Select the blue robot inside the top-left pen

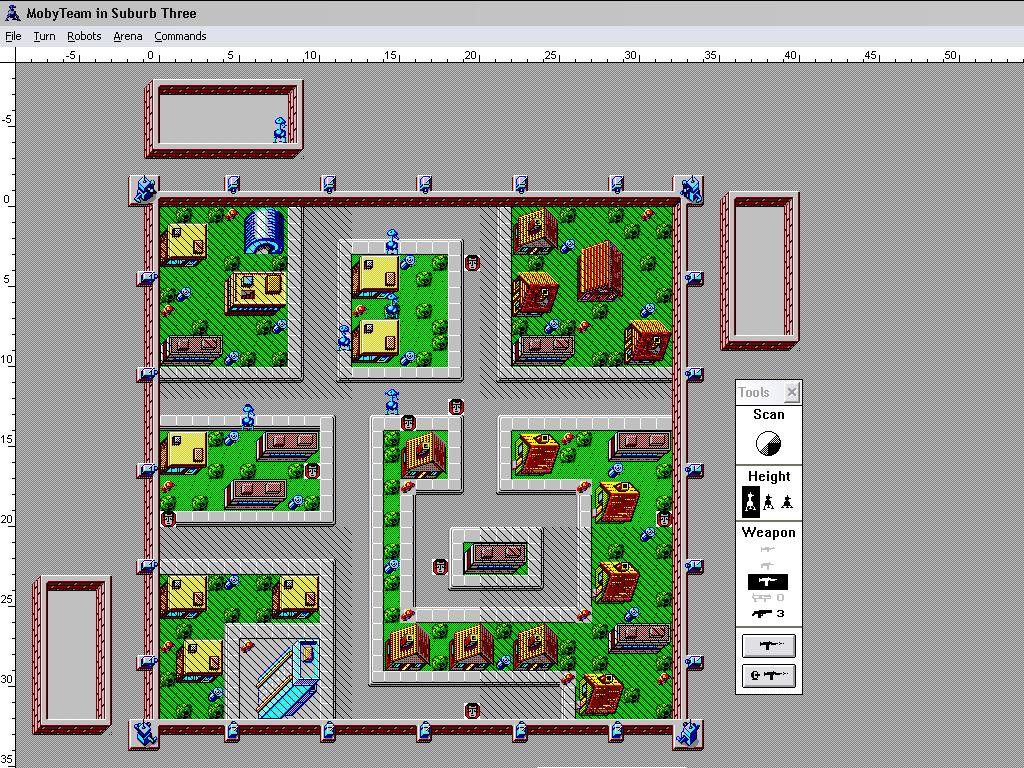(x=280, y=130)
